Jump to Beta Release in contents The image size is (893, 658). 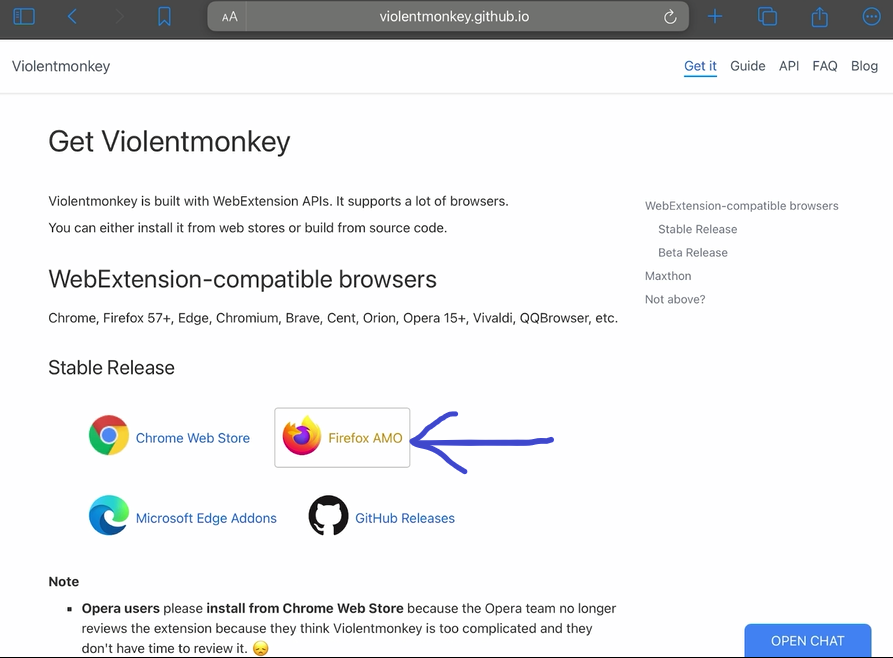point(692,253)
